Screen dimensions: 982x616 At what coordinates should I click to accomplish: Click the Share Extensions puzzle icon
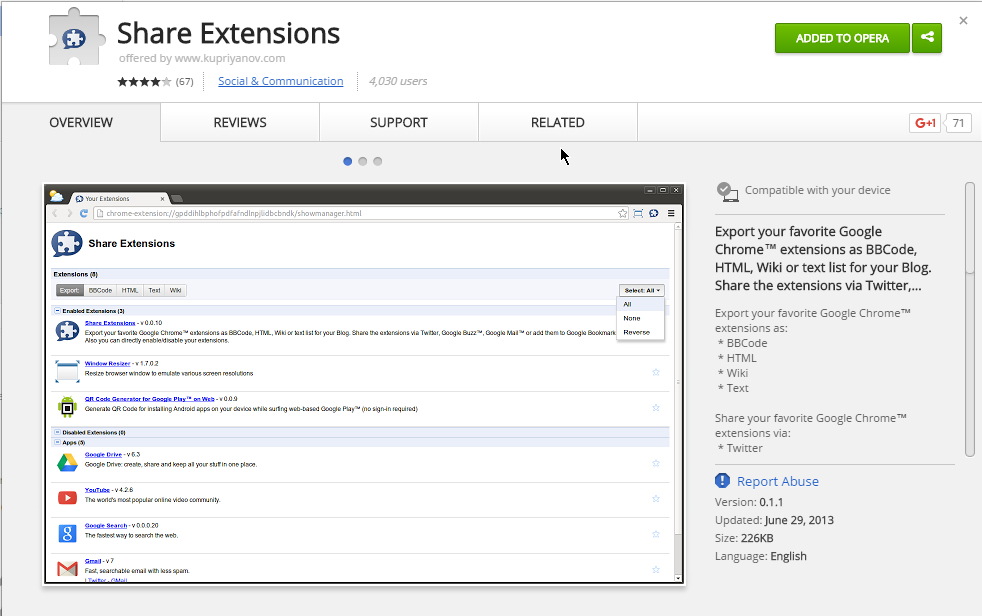[76, 37]
